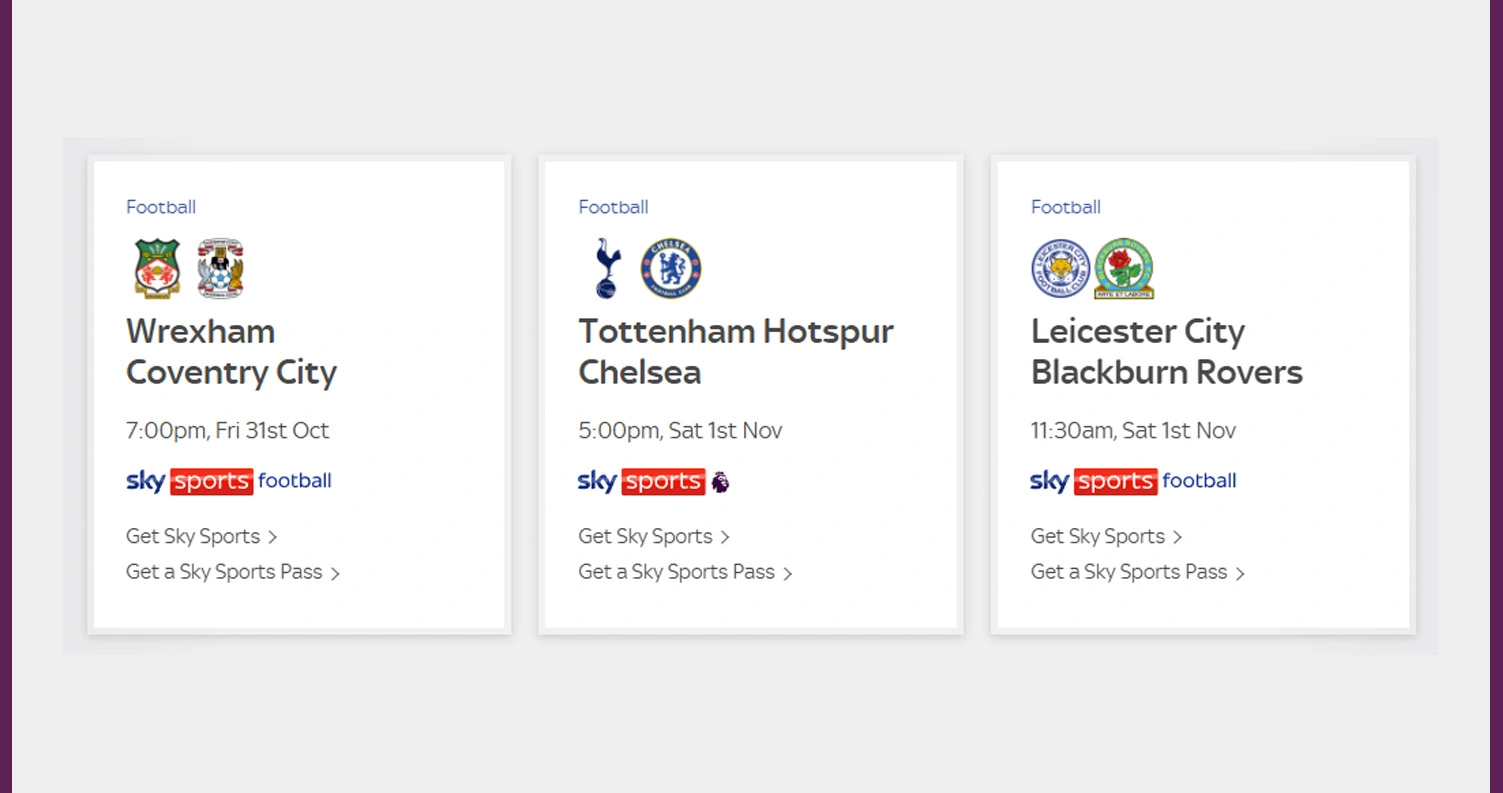Viewport: 1503px width, 793px height.
Task: Select the Blackburn Rovers badge
Action: click(1124, 267)
